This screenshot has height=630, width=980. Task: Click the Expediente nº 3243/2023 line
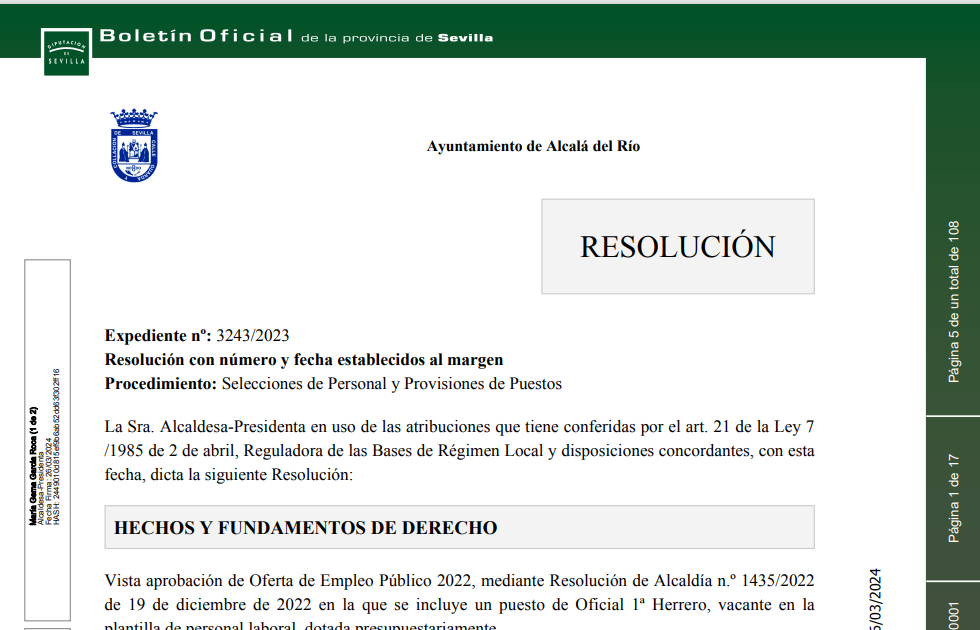[x=197, y=335]
